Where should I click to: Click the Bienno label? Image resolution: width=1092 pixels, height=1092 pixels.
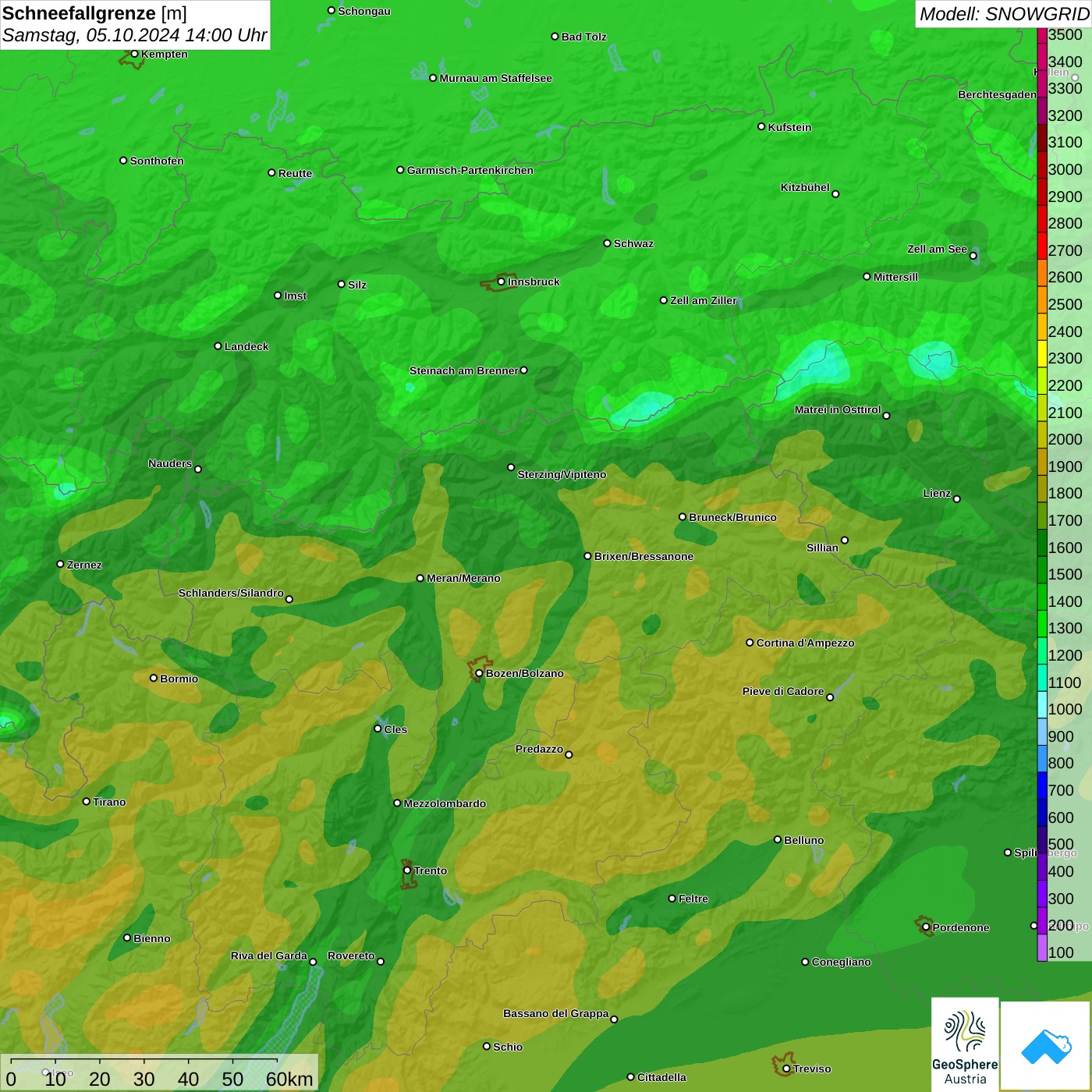(152, 938)
